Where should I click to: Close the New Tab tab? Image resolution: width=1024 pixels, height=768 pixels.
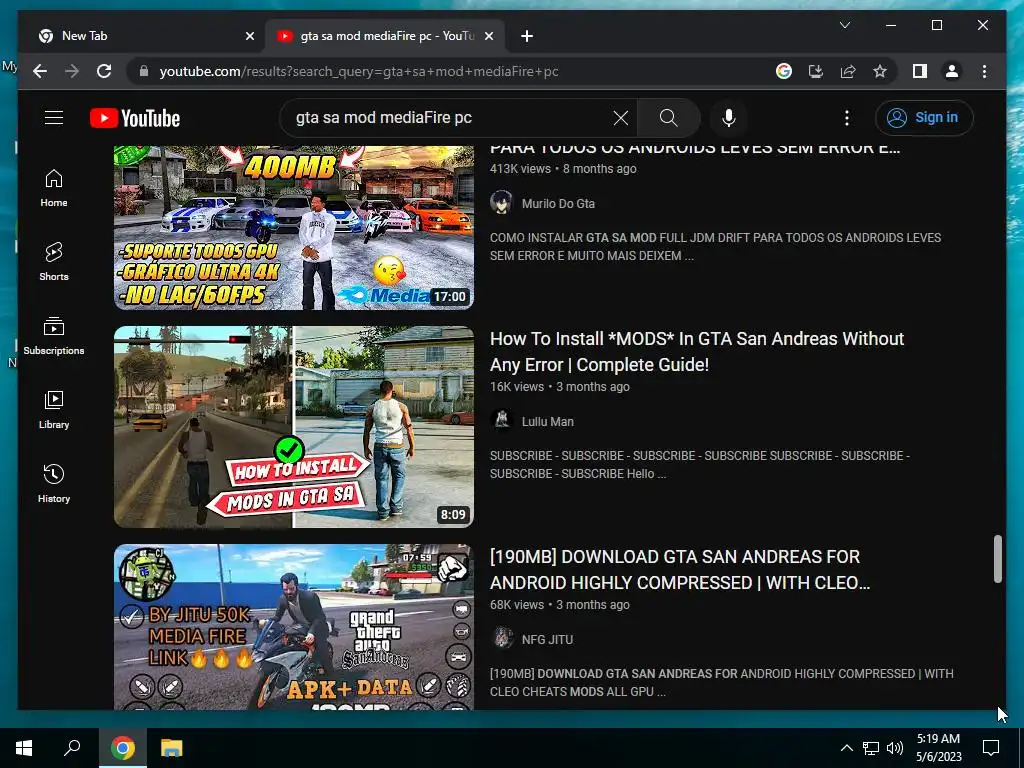(x=249, y=36)
